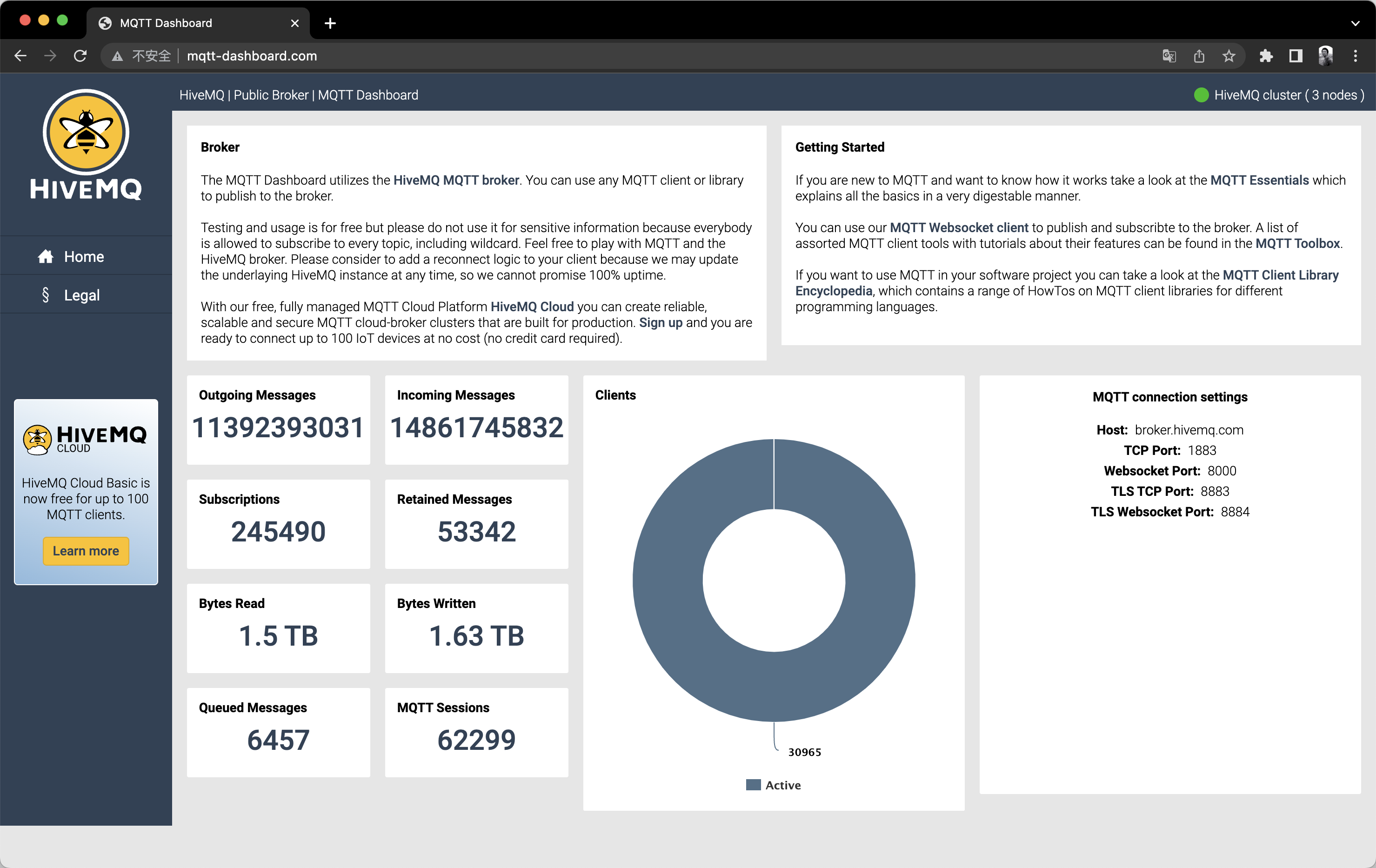Click the Bytes Written value 1.63 TB
The image size is (1376, 868).
476,635
